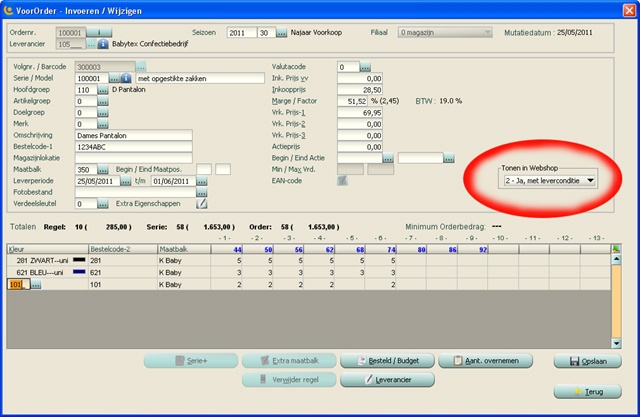
Task: Click the Marge field 51,52
Action: 353,101
